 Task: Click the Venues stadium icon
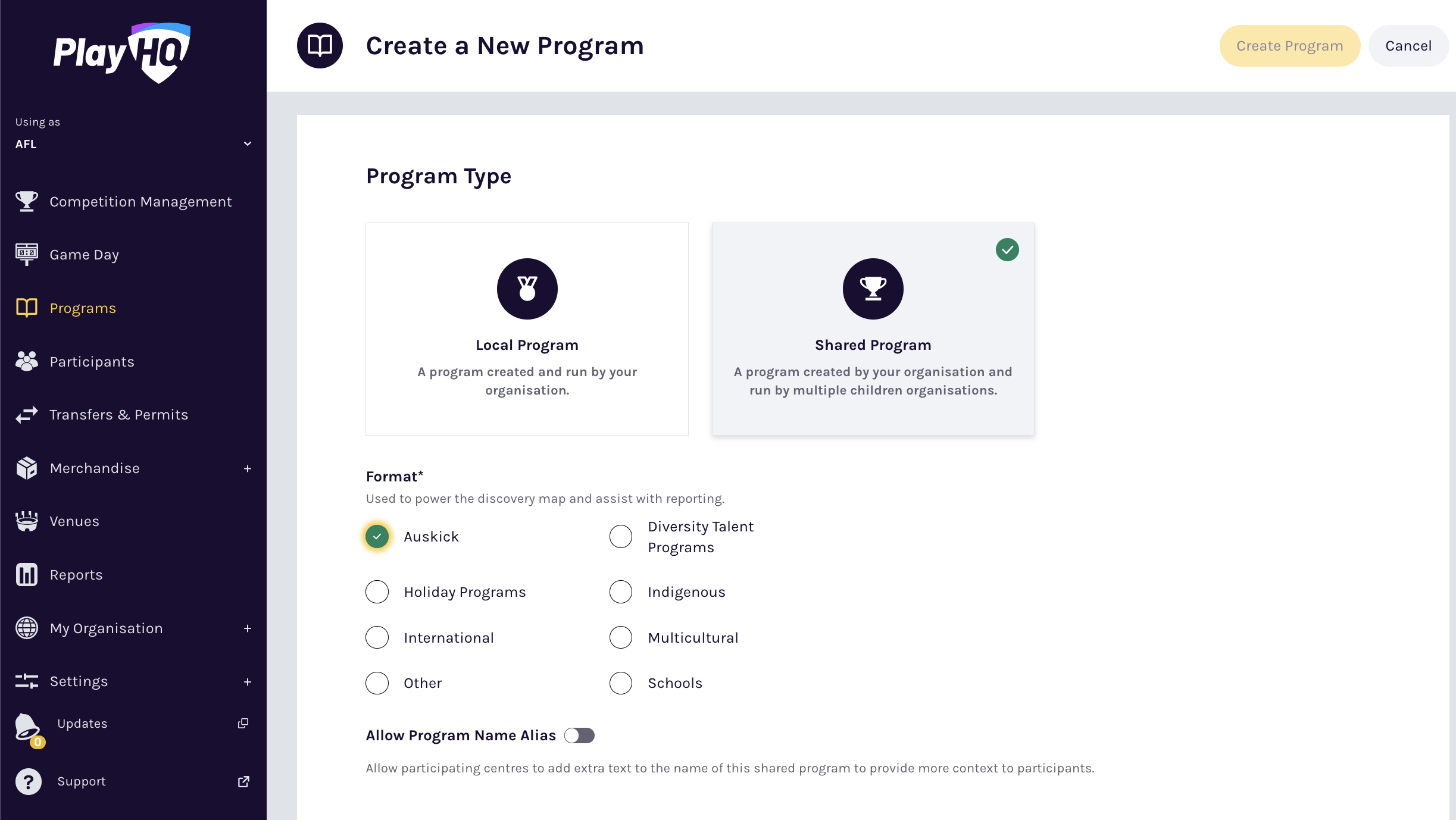click(x=26, y=521)
